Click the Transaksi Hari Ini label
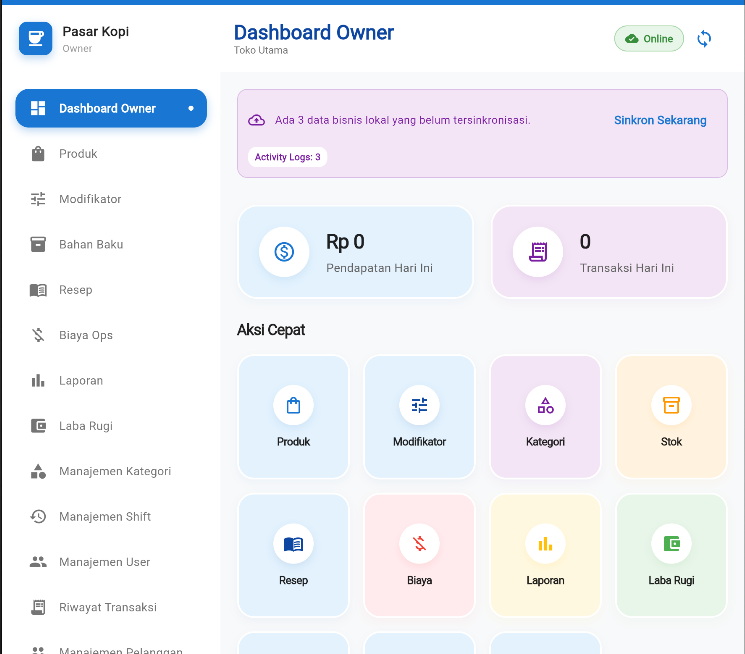Screen dimensions: 745x654 coord(627,268)
